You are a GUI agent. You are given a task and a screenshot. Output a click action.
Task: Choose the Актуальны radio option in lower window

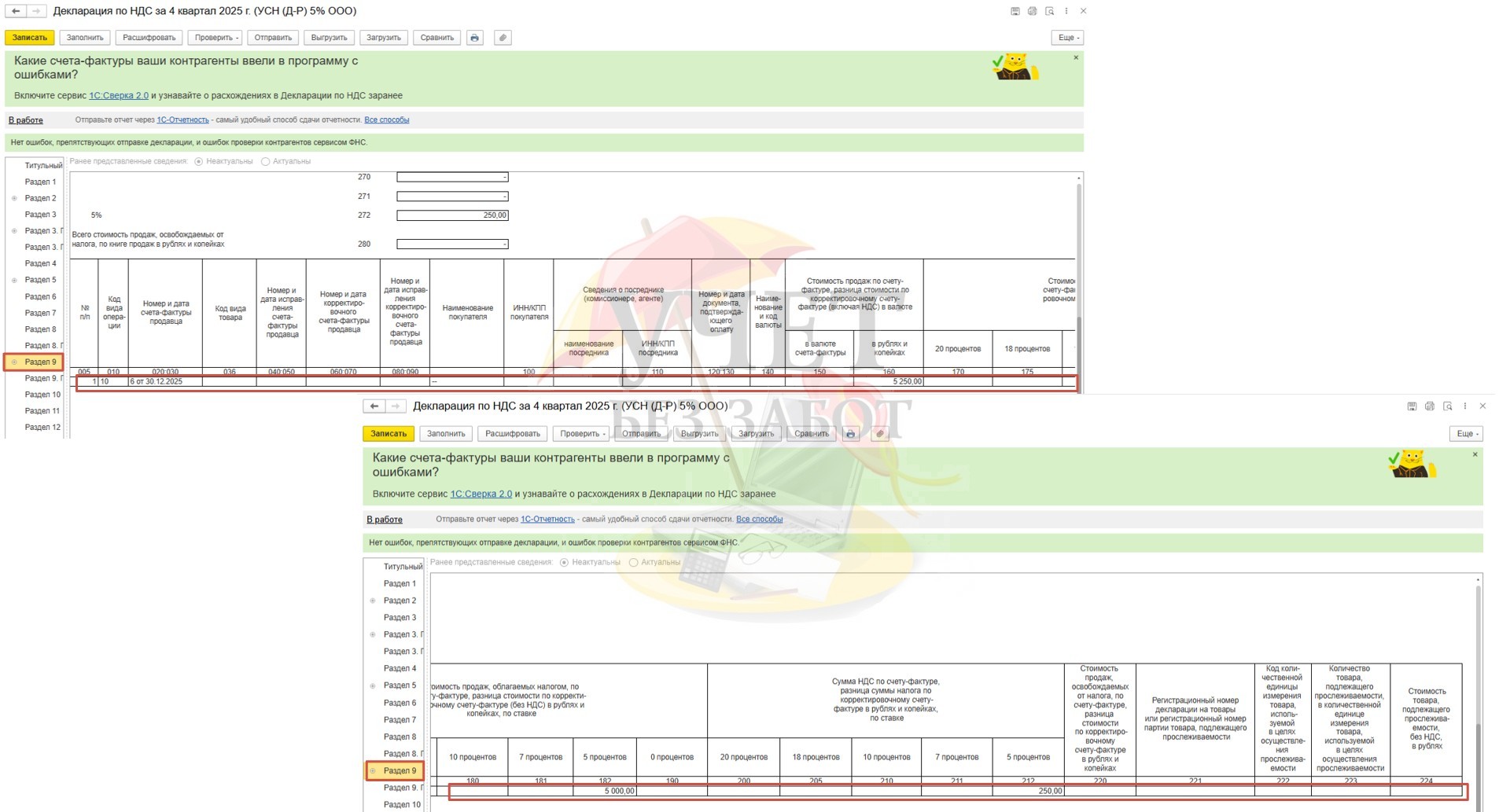pyautogui.click(x=633, y=562)
